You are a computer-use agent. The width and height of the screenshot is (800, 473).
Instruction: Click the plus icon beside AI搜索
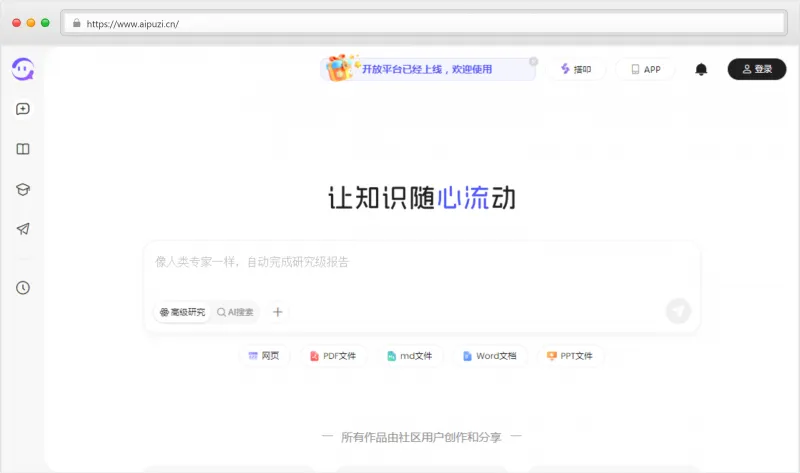click(278, 312)
